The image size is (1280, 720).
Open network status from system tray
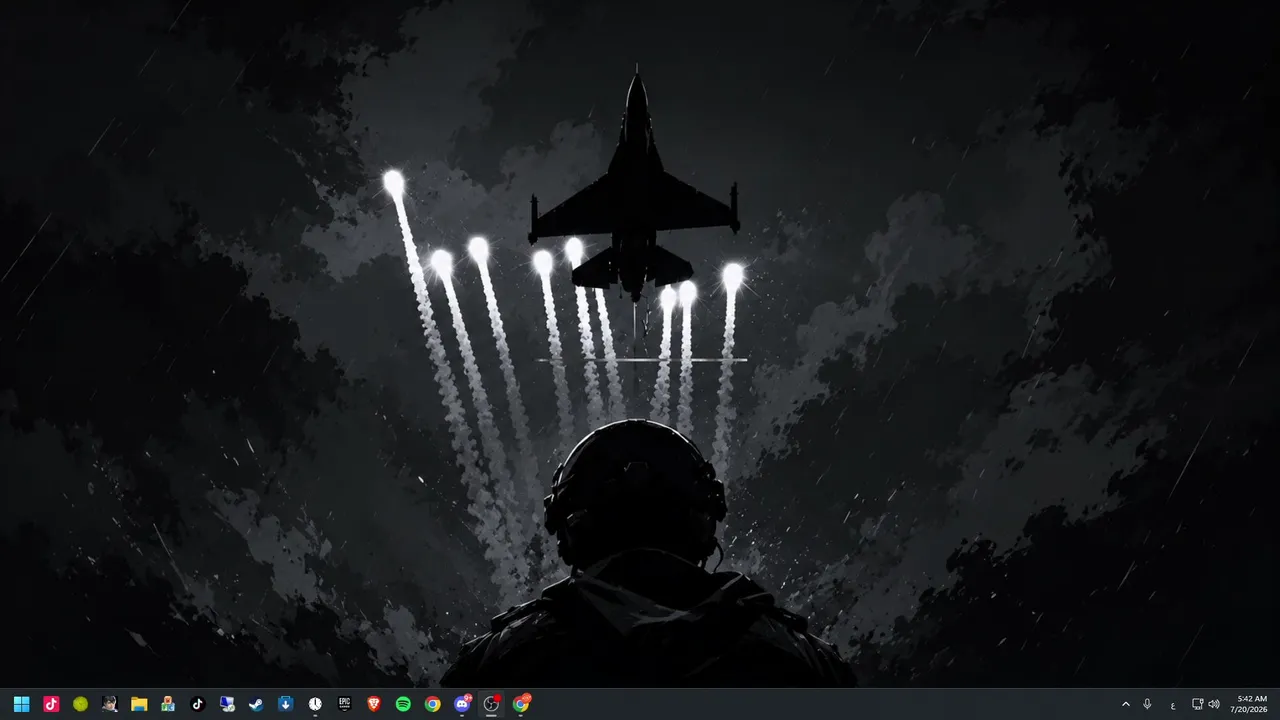1198,704
